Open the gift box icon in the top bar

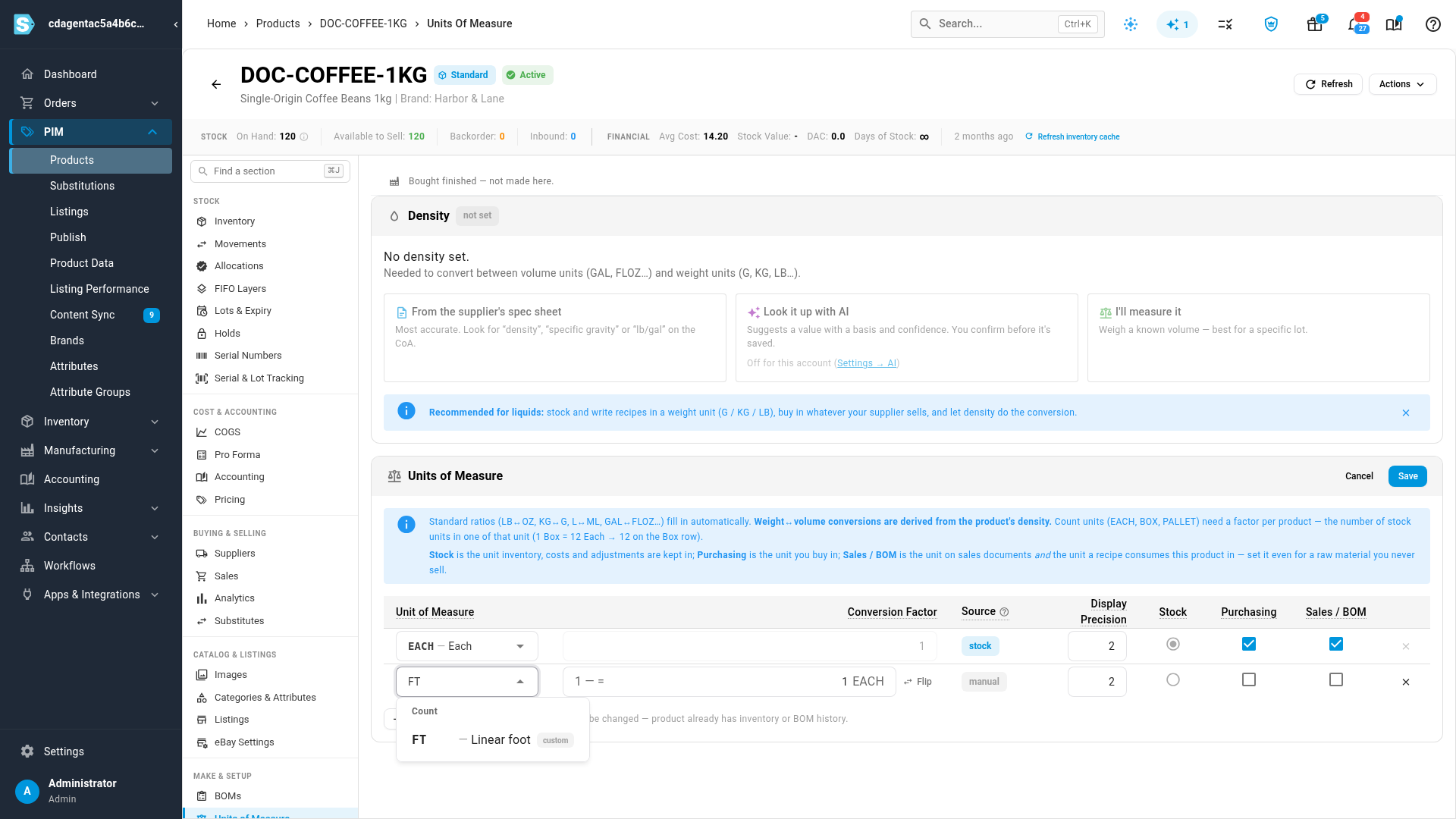(x=1315, y=24)
